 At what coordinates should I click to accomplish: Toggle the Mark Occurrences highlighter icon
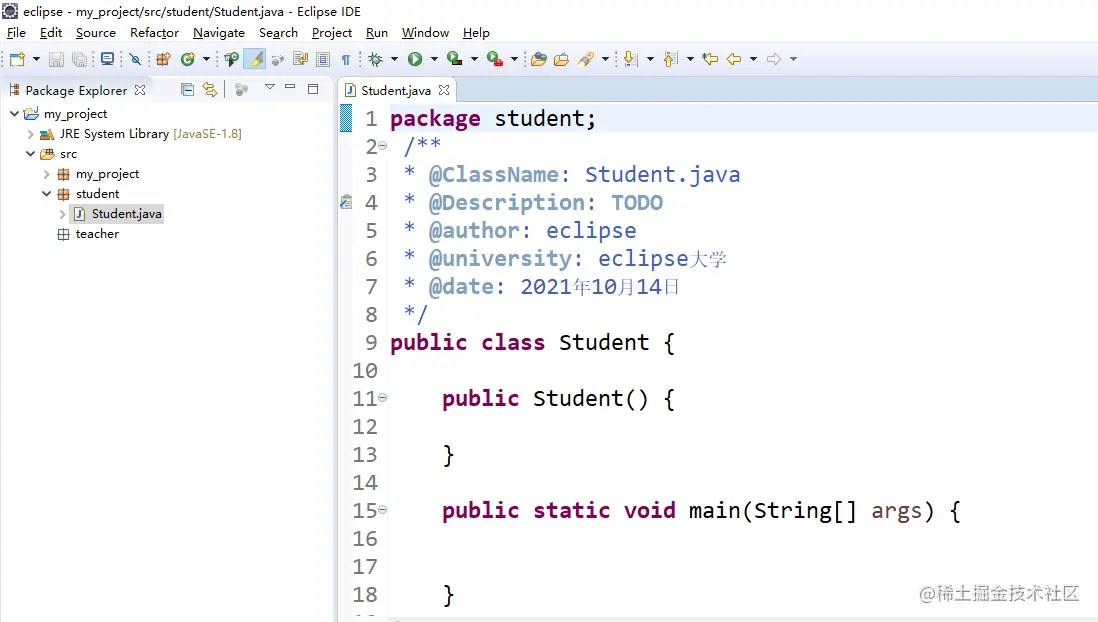pyautogui.click(x=255, y=60)
